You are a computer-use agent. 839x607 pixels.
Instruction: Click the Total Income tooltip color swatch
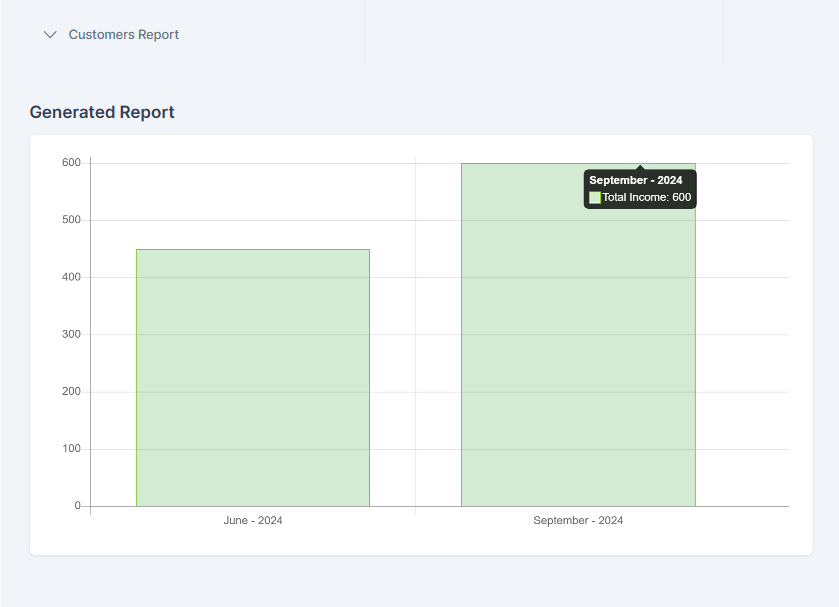595,198
